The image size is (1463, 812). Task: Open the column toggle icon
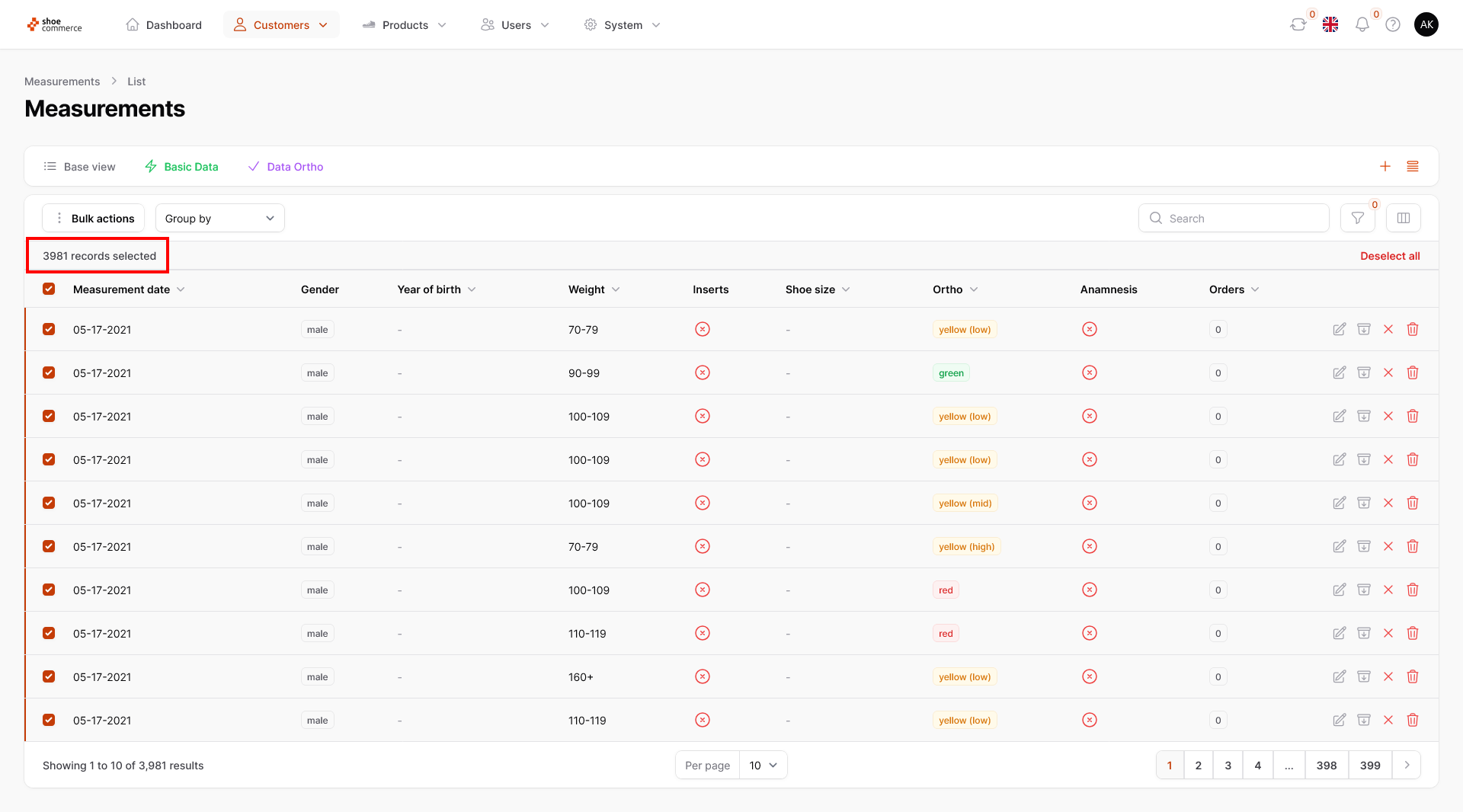click(x=1403, y=219)
